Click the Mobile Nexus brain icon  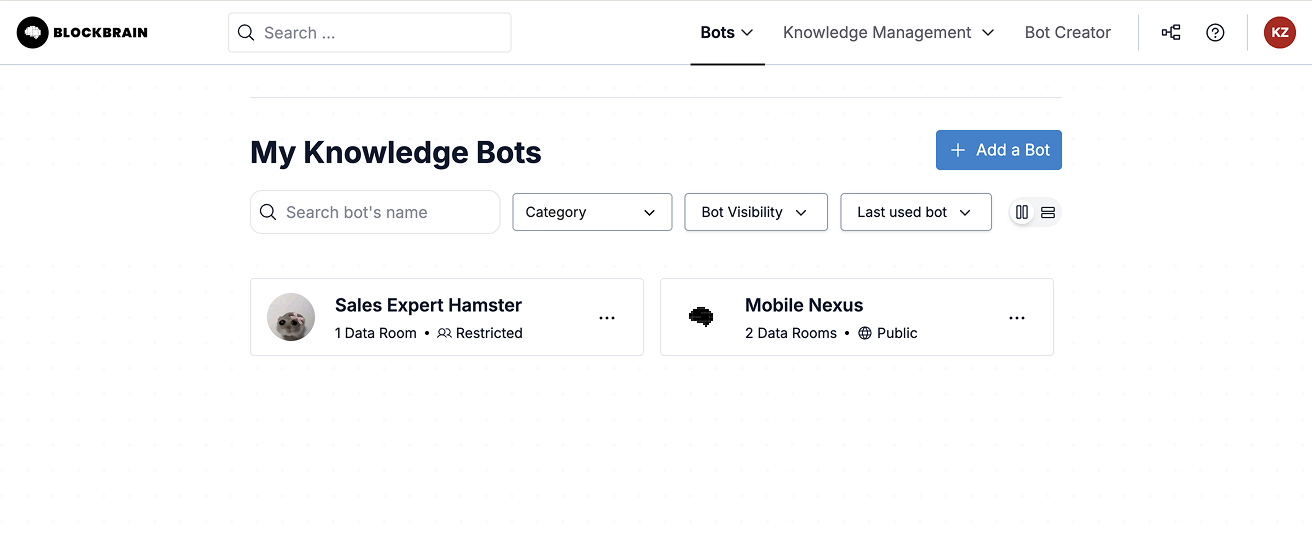pyautogui.click(x=702, y=317)
